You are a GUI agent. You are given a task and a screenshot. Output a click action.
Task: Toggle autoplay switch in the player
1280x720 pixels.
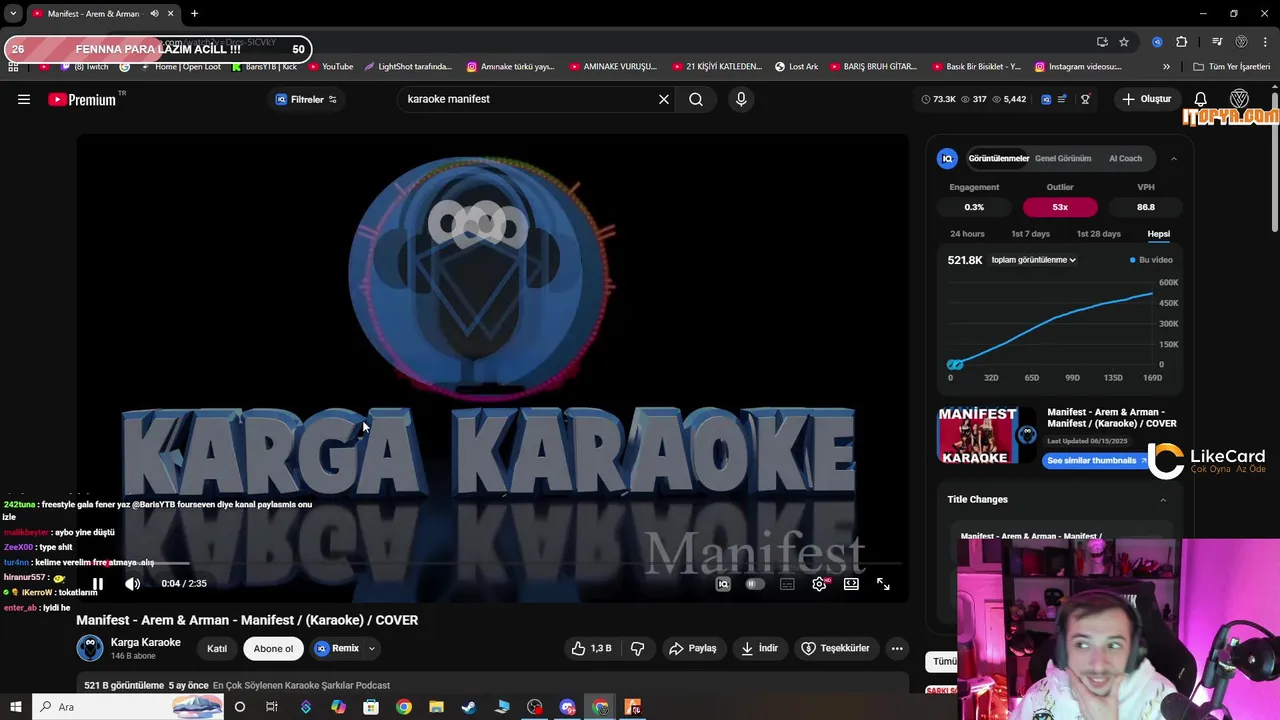(x=755, y=584)
